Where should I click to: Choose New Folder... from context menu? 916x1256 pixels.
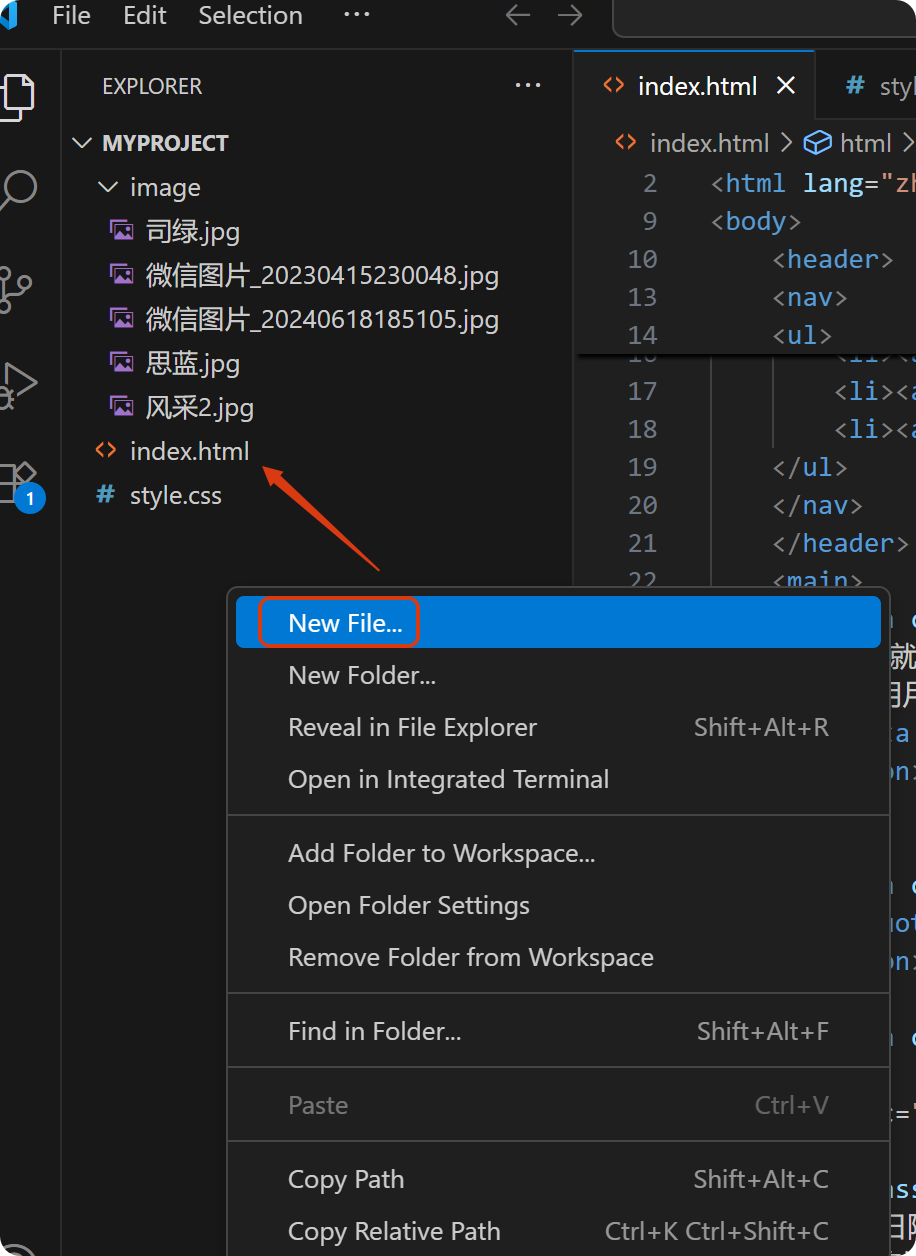point(362,675)
